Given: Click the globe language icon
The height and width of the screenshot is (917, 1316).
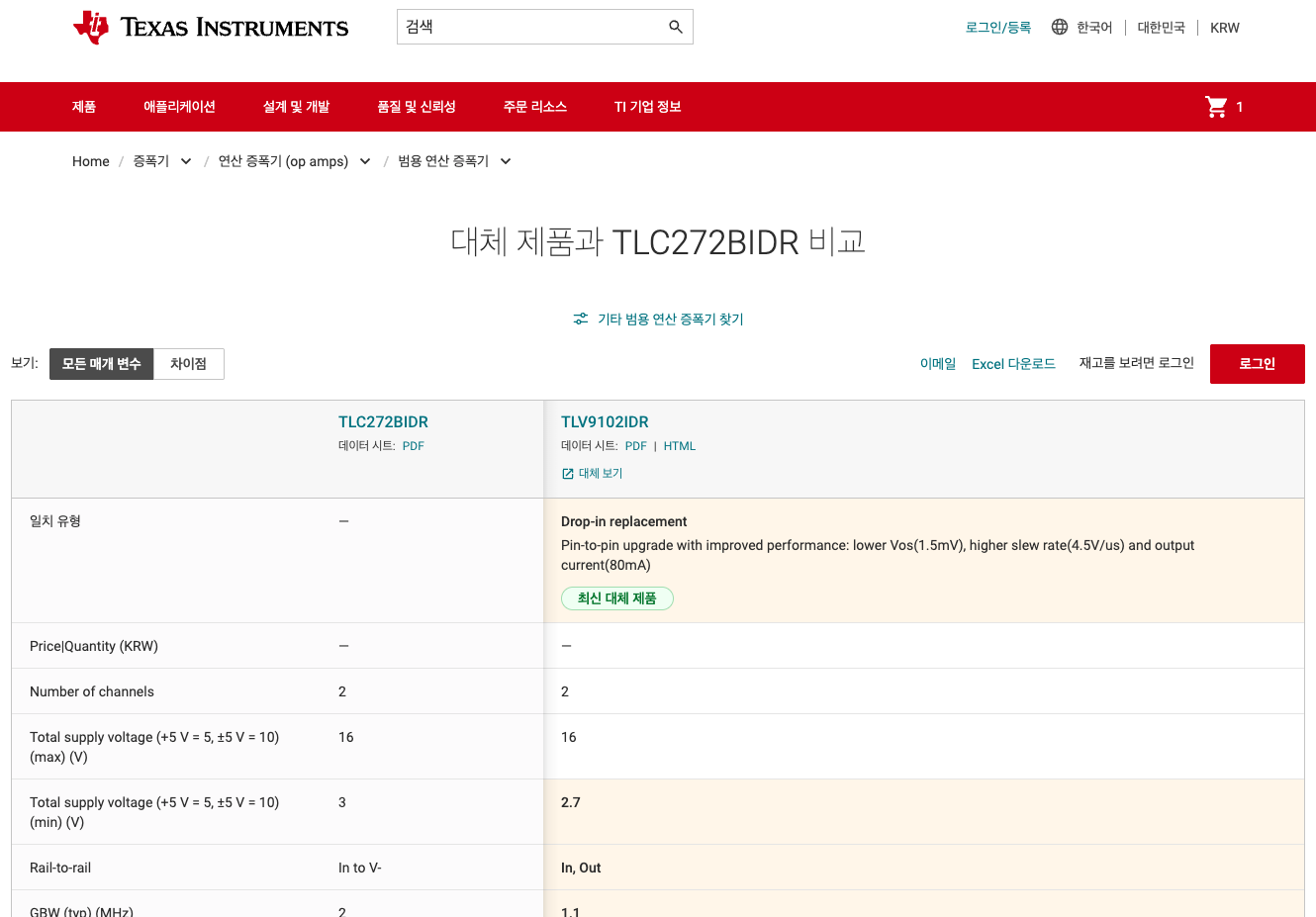Looking at the screenshot, I should point(1060,27).
